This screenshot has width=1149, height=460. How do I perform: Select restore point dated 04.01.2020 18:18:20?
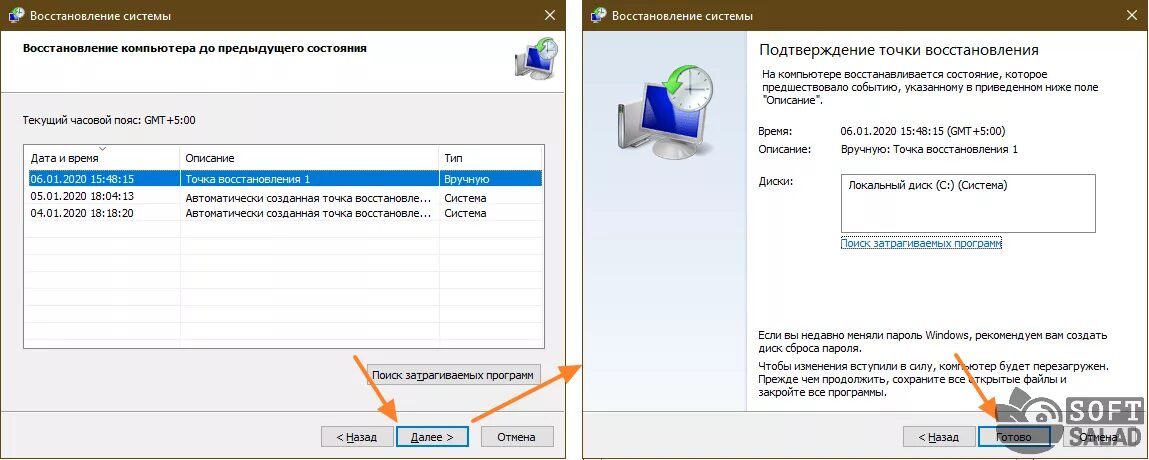[283, 213]
